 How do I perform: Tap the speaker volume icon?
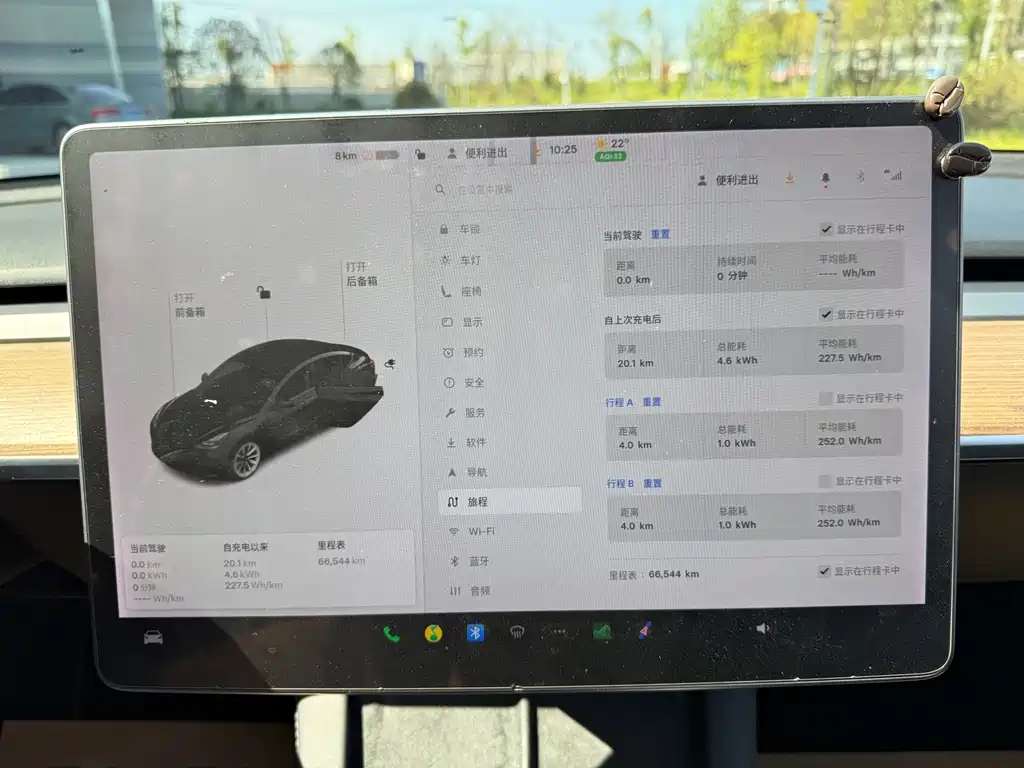[x=763, y=628]
